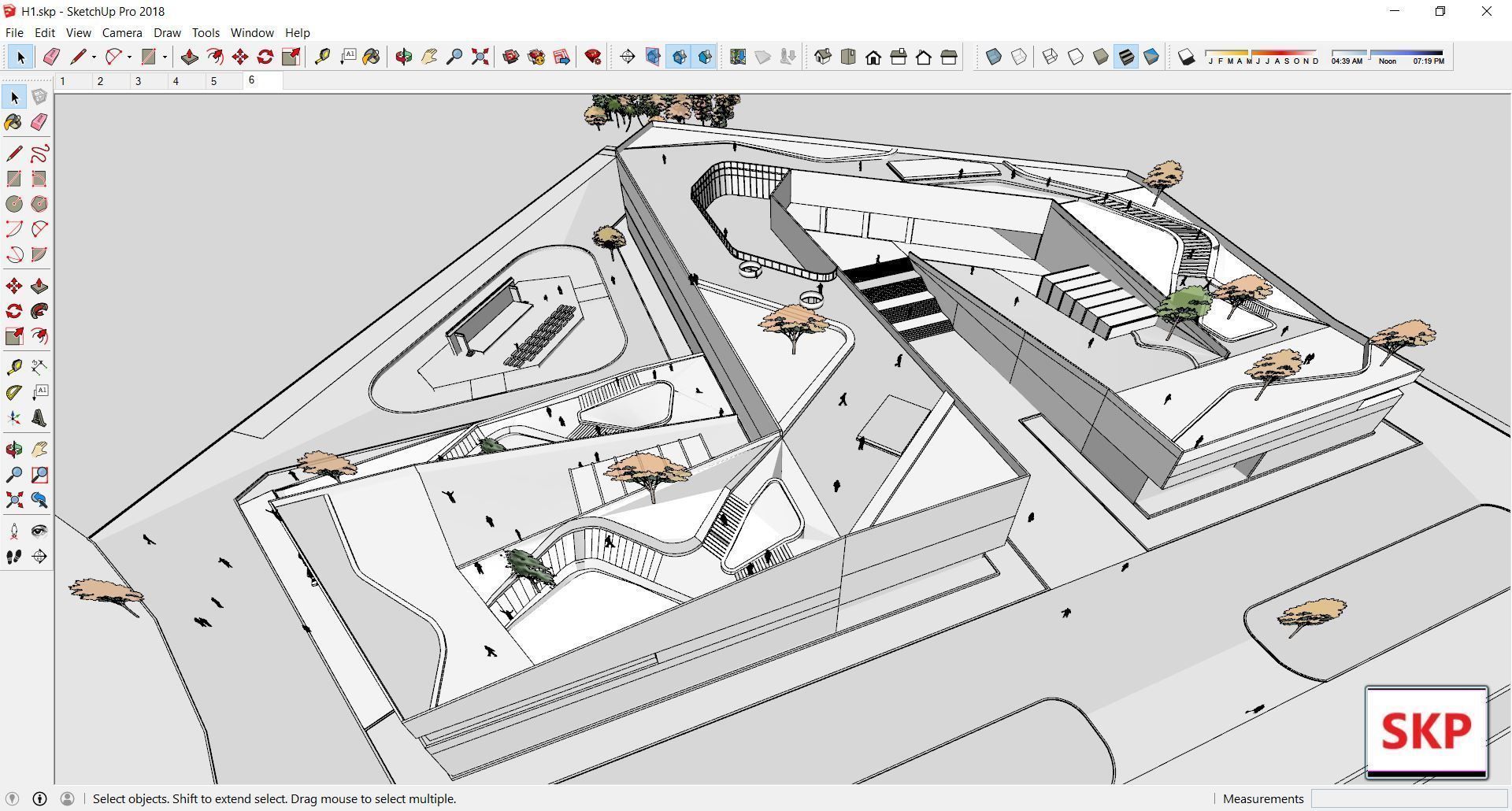The width and height of the screenshot is (1512, 811).
Task: Pick the Circle tool
Action: (x=14, y=204)
